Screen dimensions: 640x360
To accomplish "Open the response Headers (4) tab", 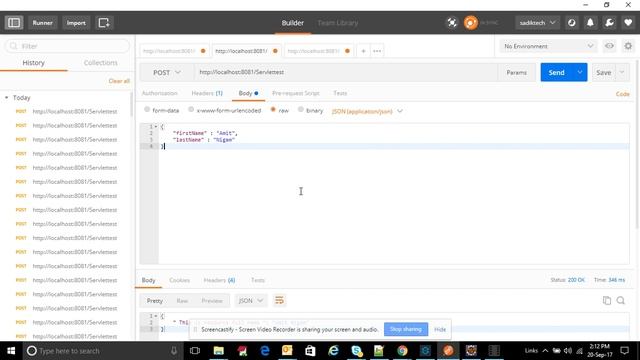I will point(219,280).
